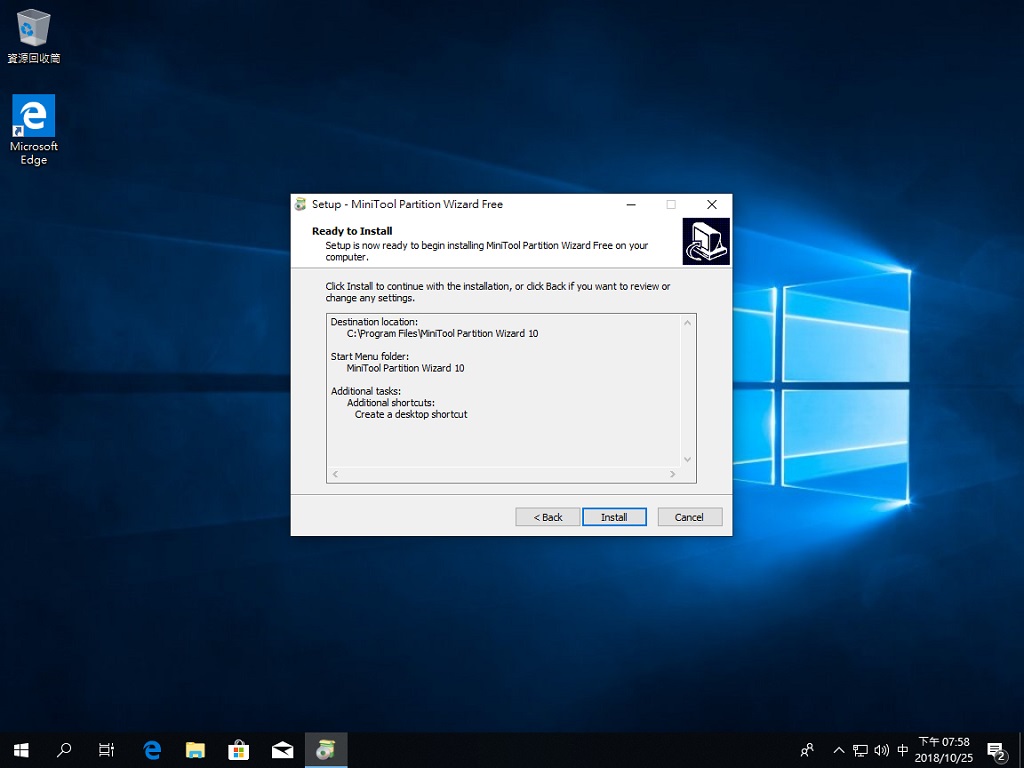Click the 'C:\Program Files\MiniTool Partition Wizard 10' path
The height and width of the screenshot is (768, 1024).
point(442,334)
